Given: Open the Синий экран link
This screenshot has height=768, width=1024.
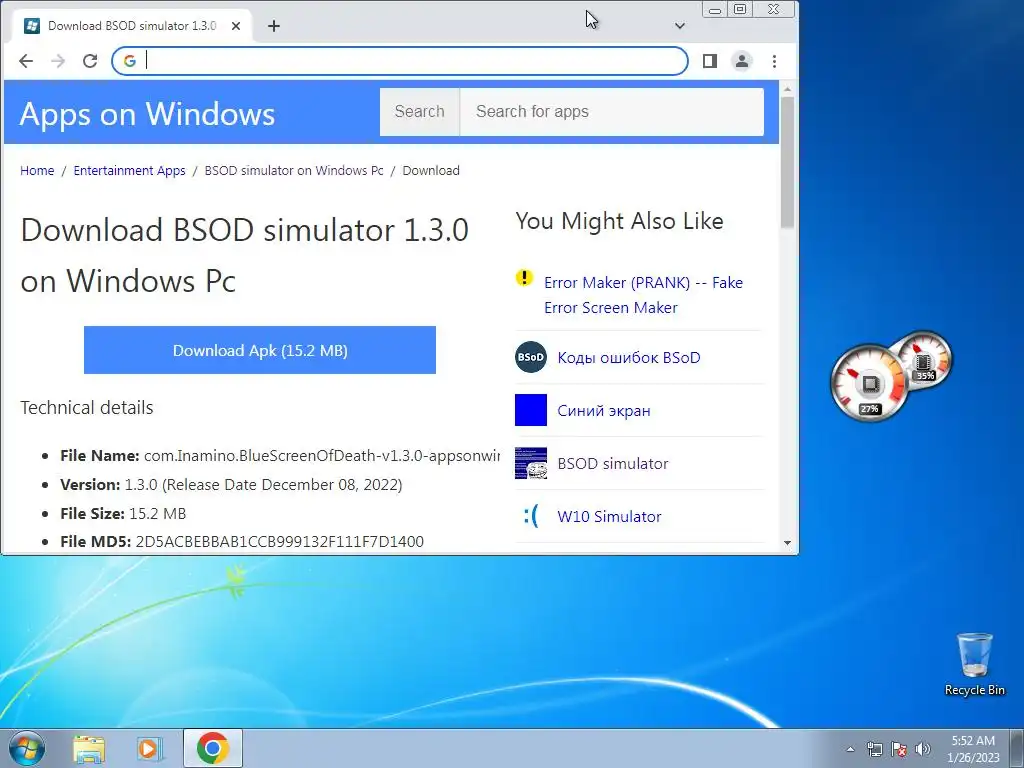Looking at the screenshot, I should (604, 411).
